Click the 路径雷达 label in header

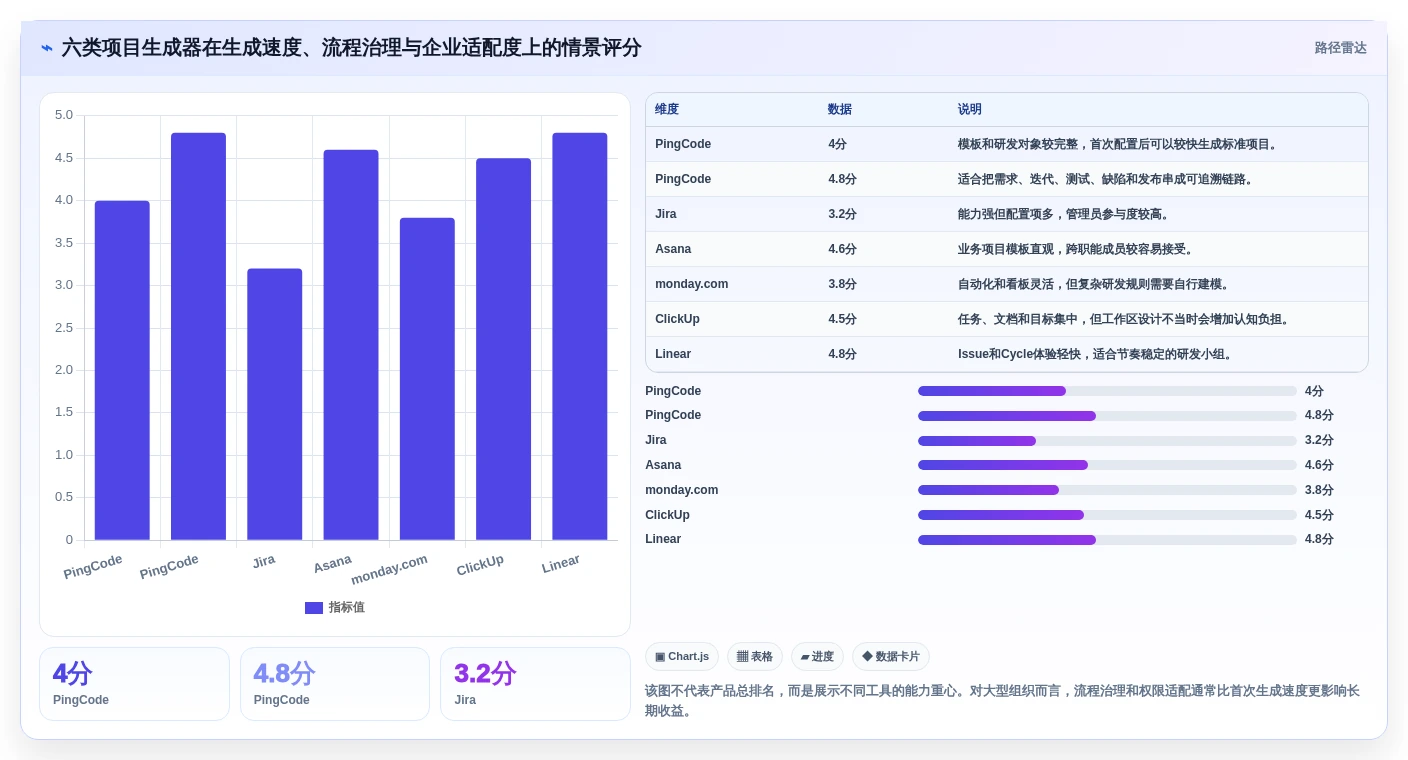point(1340,48)
